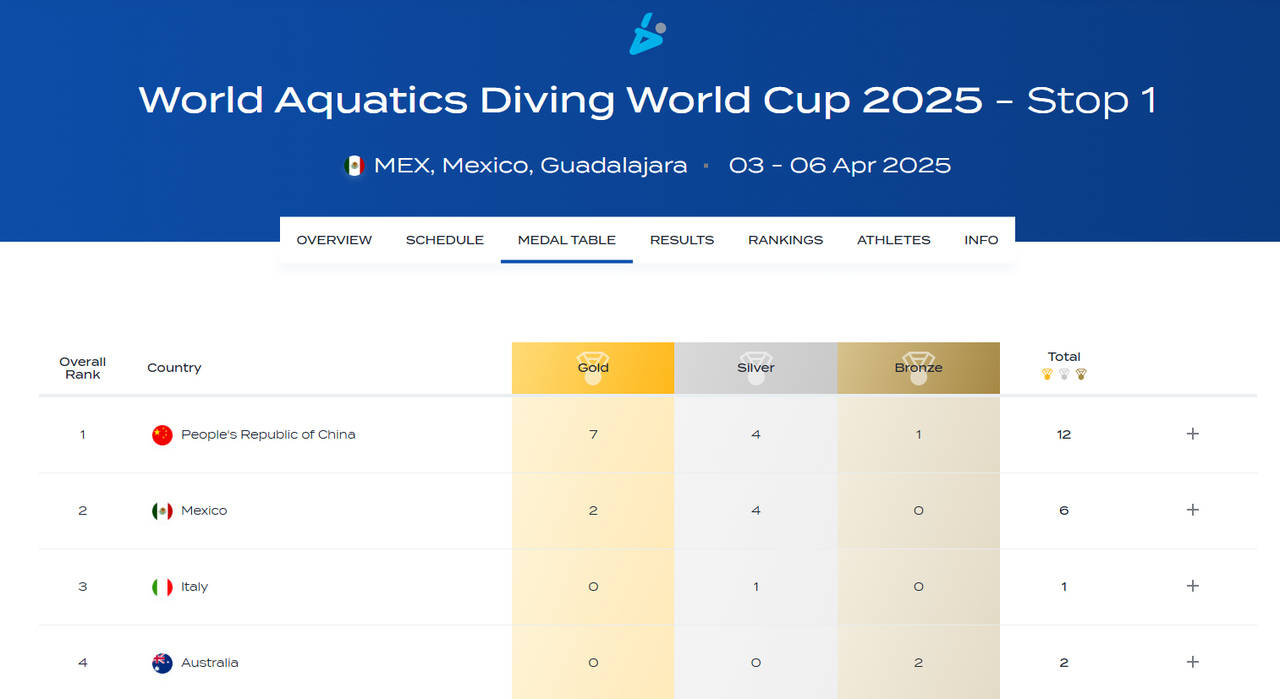Click the Mexico flag beside Guadalajara
This screenshot has height=699, width=1280.
(x=354, y=166)
